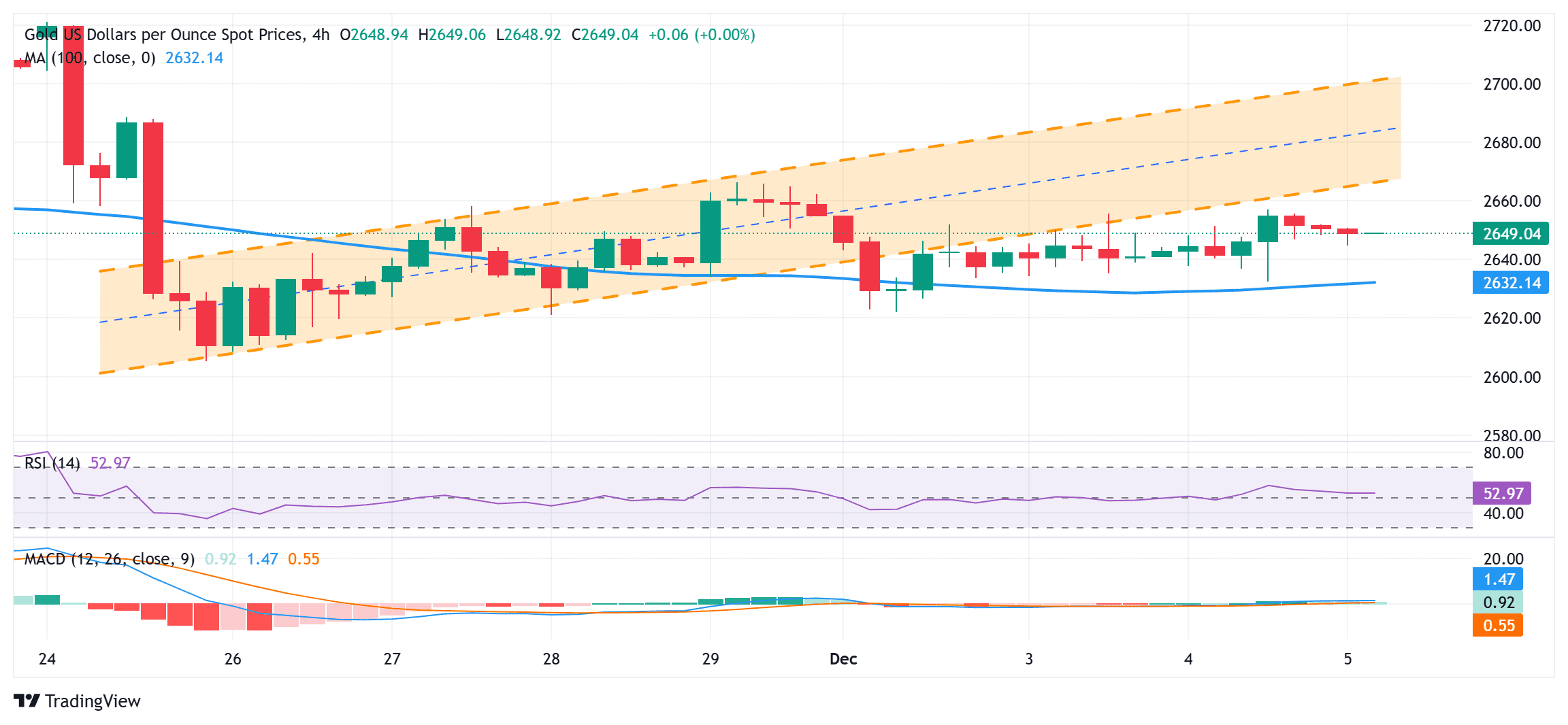
Task: Click the MACD histogram tag 0.92
Action: coord(1498,603)
